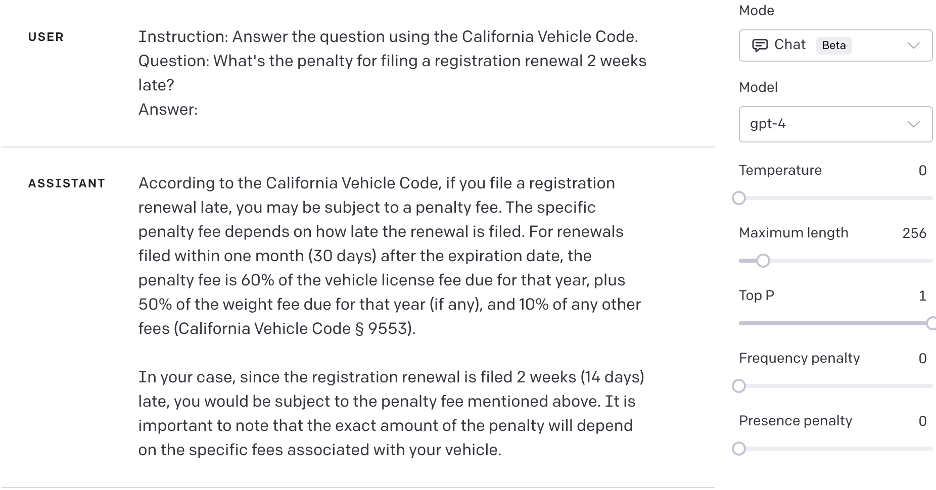Click the ASSISTANT role label
The width and height of the screenshot is (936, 490).
pyautogui.click(x=67, y=183)
